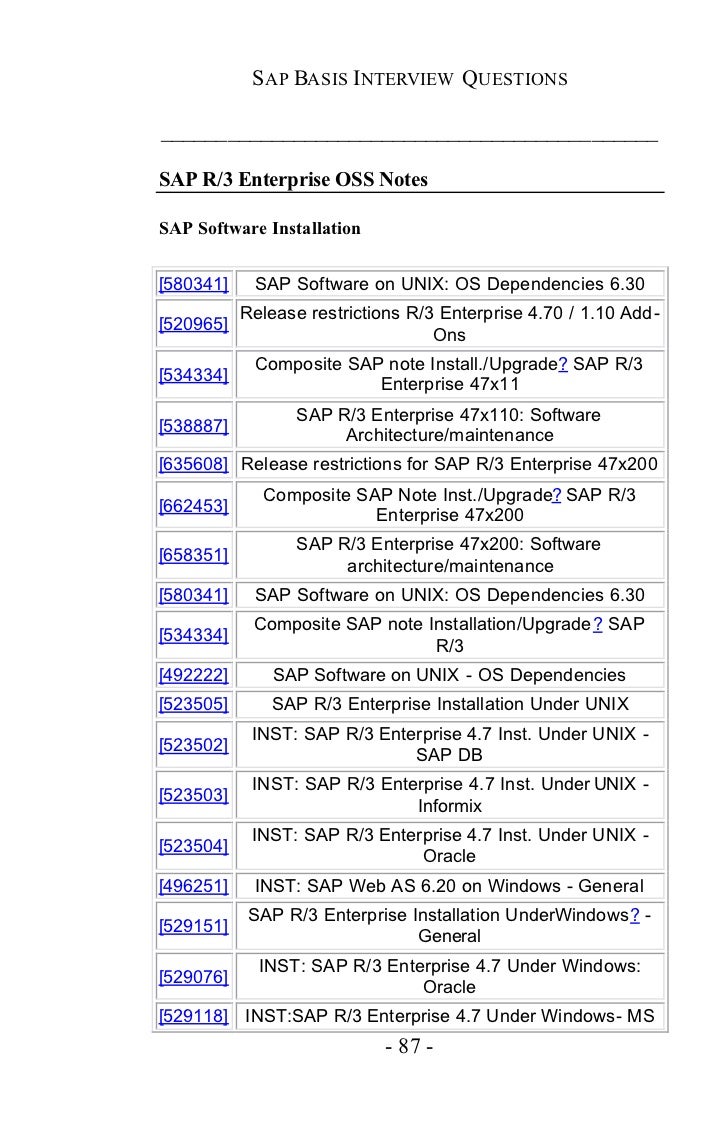Click 'INST: SAP R/3 Enterprise 4.7 Under Windows: Oracle' cell
Screen dimensions: 728x1126
(449, 977)
